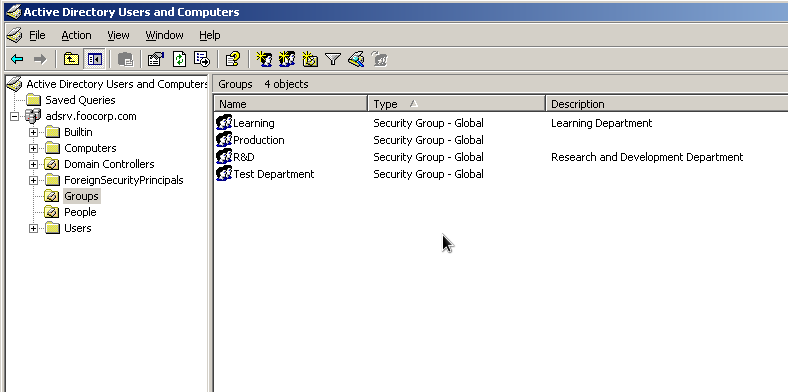Click Security Group - Global in Test Department row
788x392 pixels.
428,174
